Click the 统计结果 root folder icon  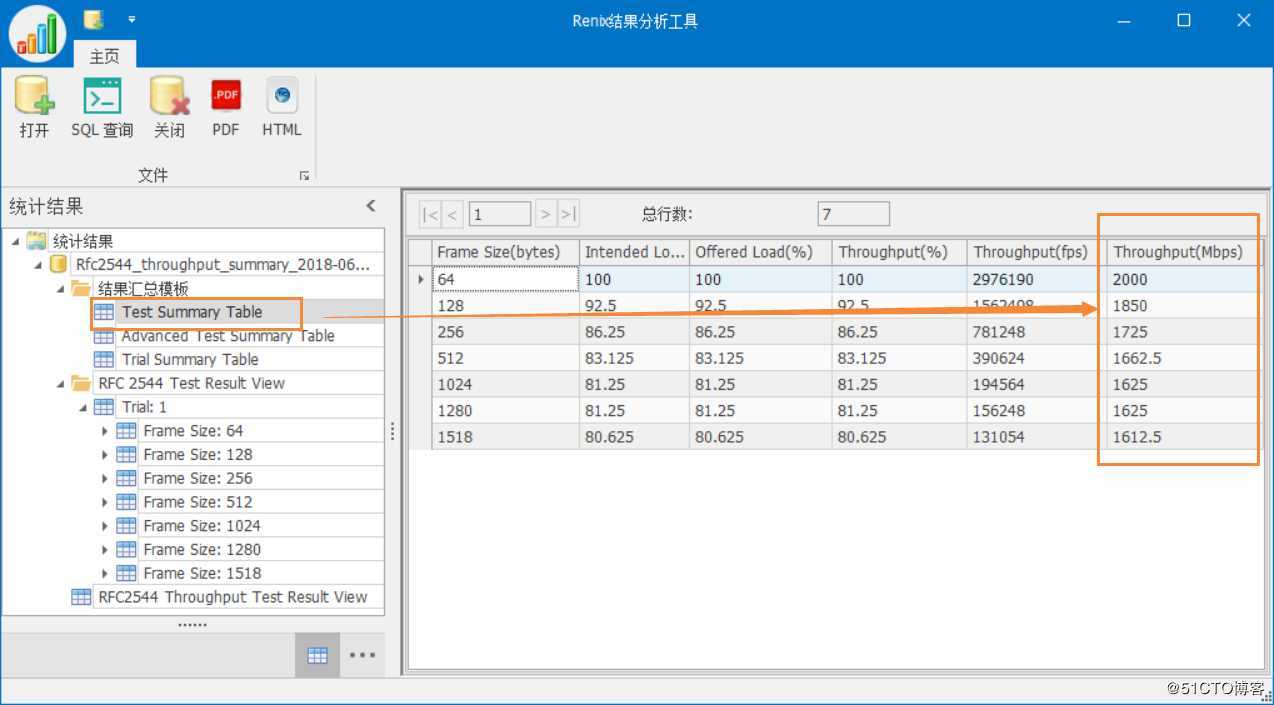click(x=37, y=241)
